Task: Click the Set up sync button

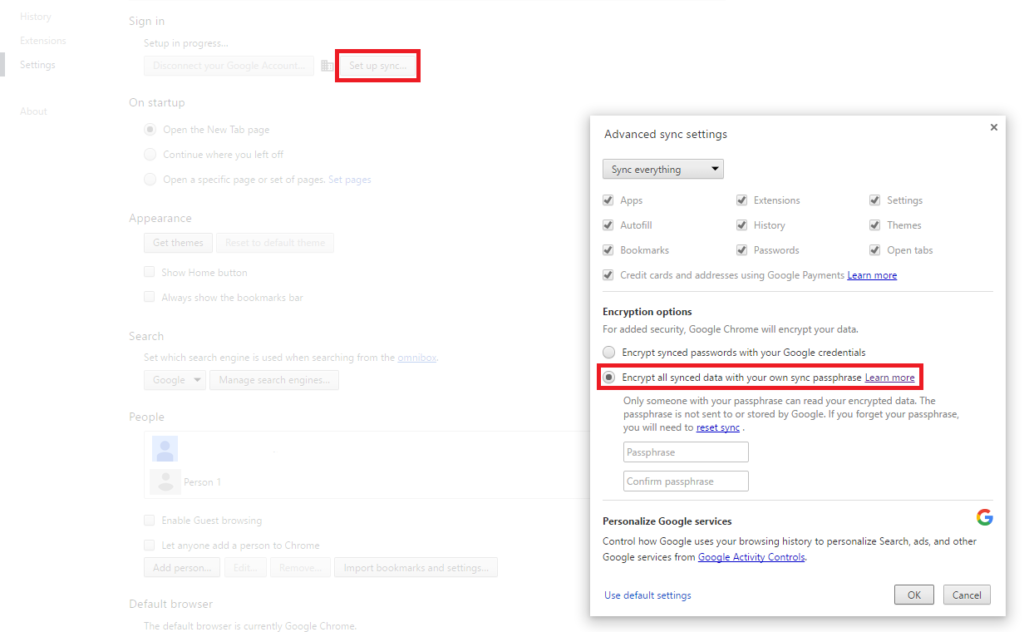Action: [377, 65]
